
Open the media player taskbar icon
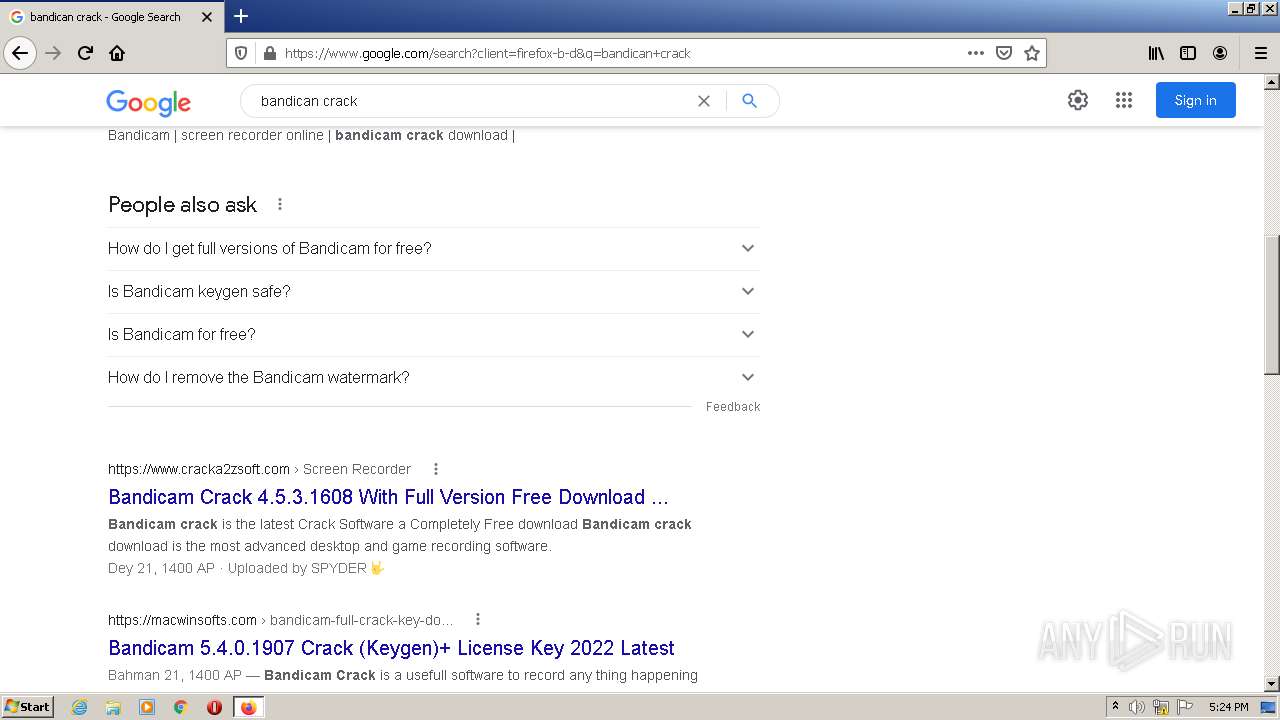tap(147, 707)
